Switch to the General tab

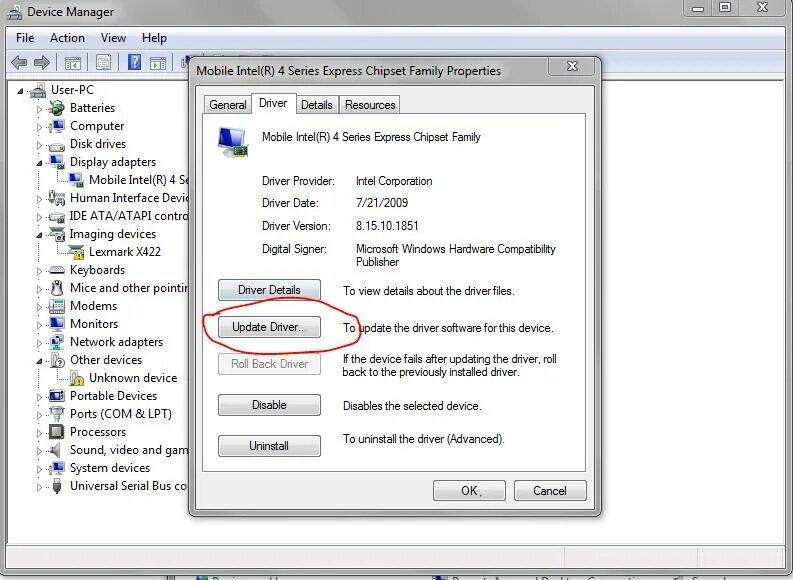228,105
